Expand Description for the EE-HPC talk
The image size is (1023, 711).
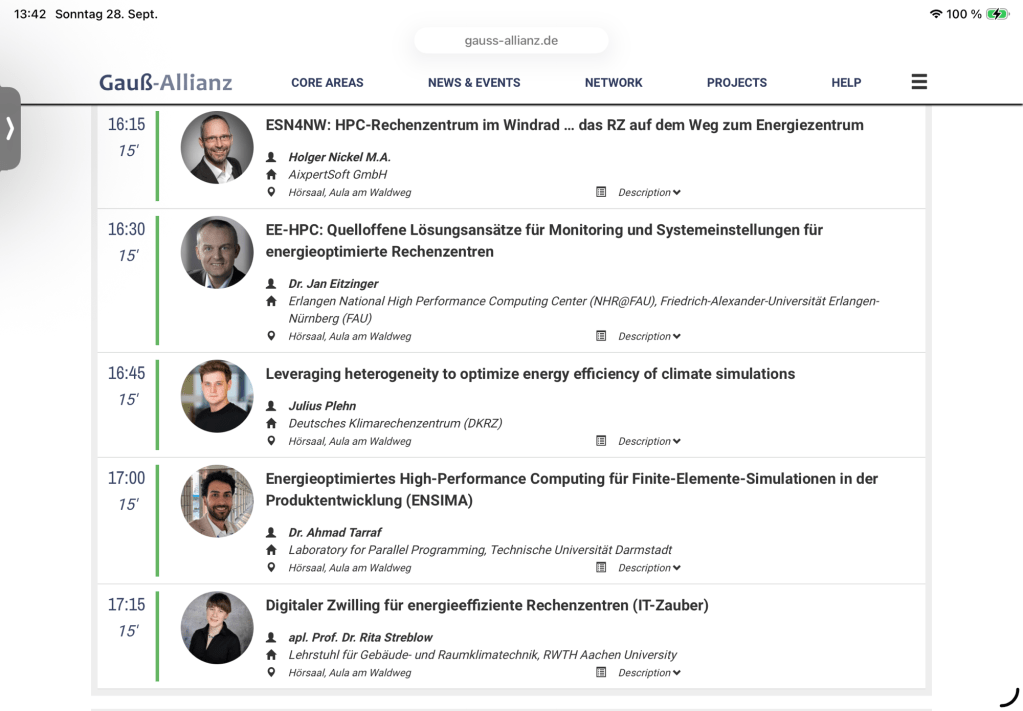(x=648, y=336)
